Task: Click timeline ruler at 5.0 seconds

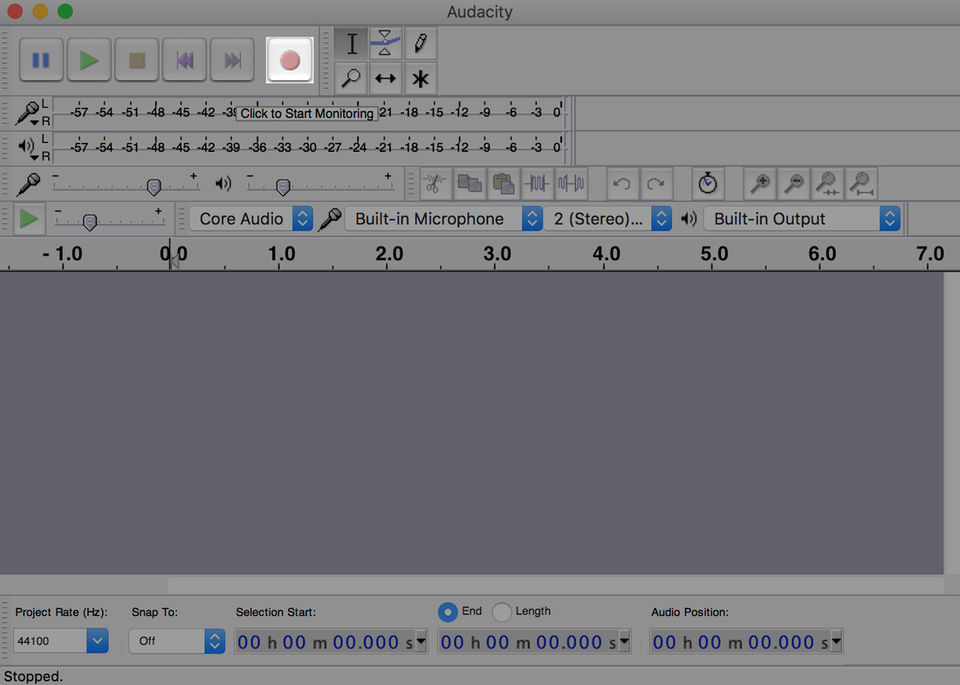Action: (x=713, y=255)
